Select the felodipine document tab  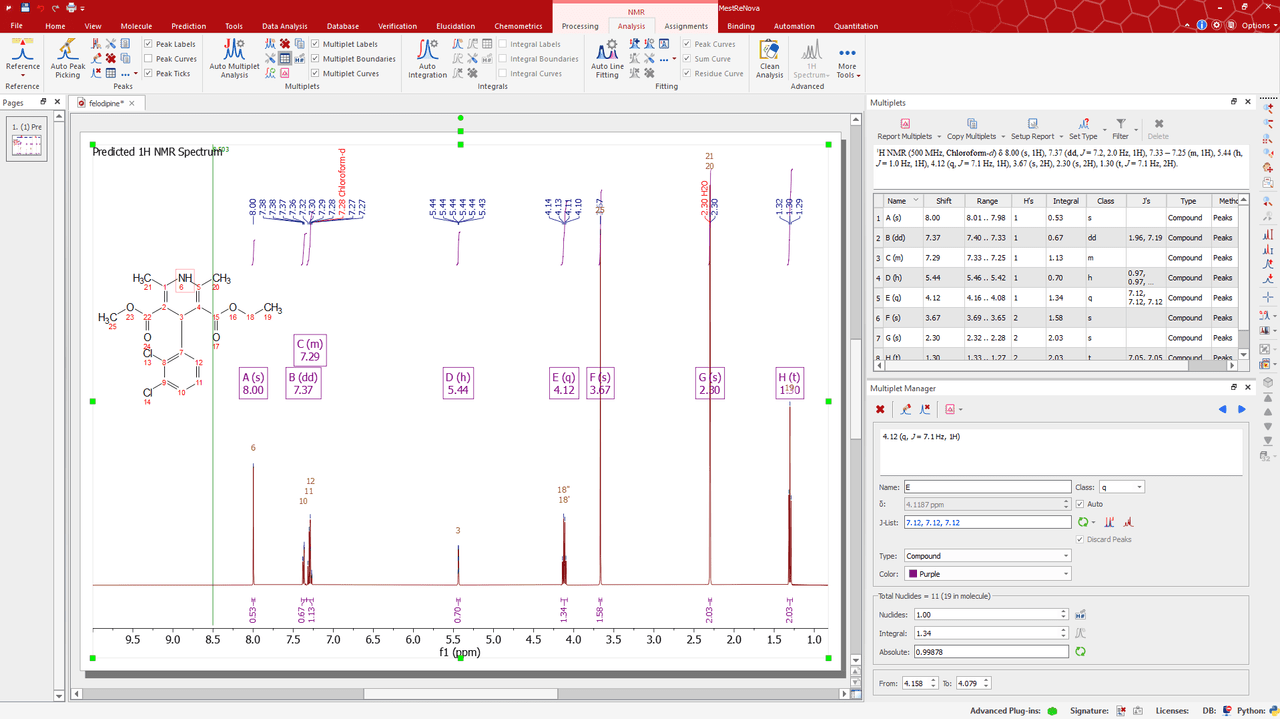click(106, 103)
